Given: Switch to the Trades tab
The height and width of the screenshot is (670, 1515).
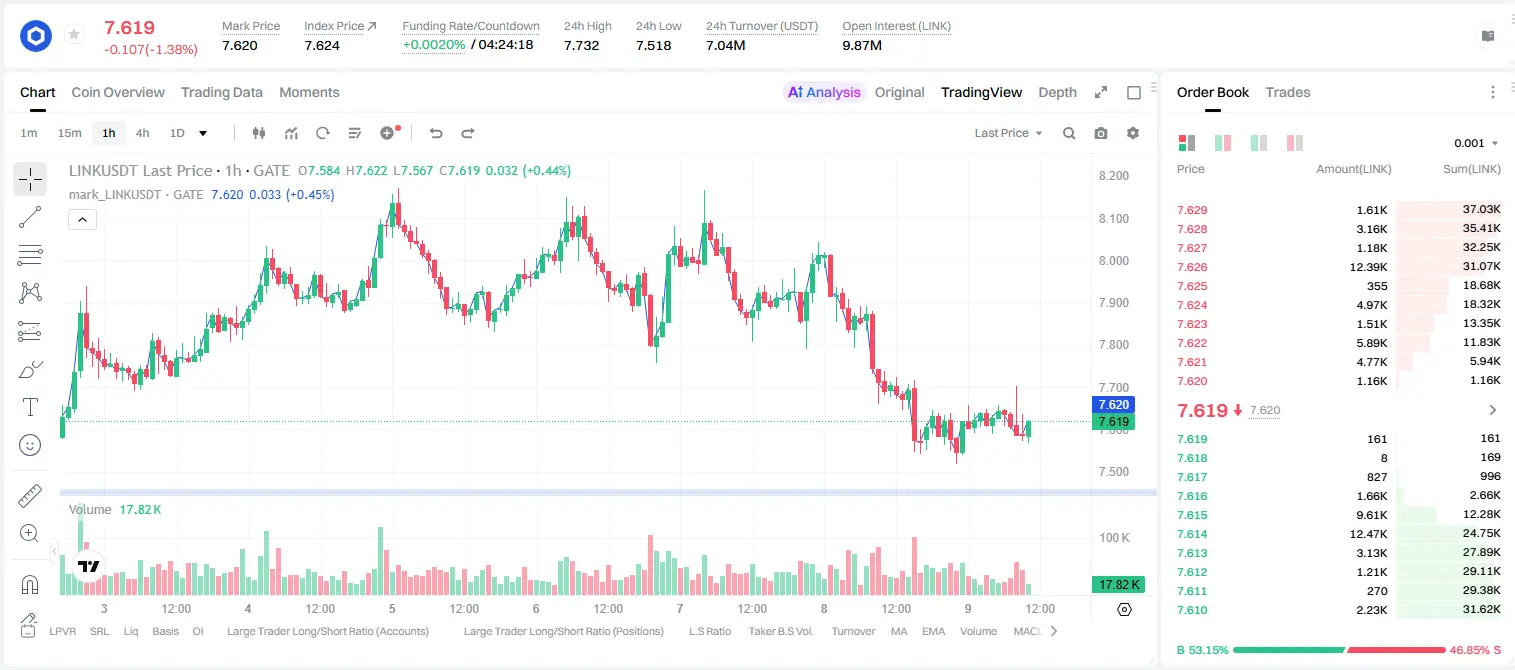Looking at the screenshot, I should click(x=1288, y=92).
